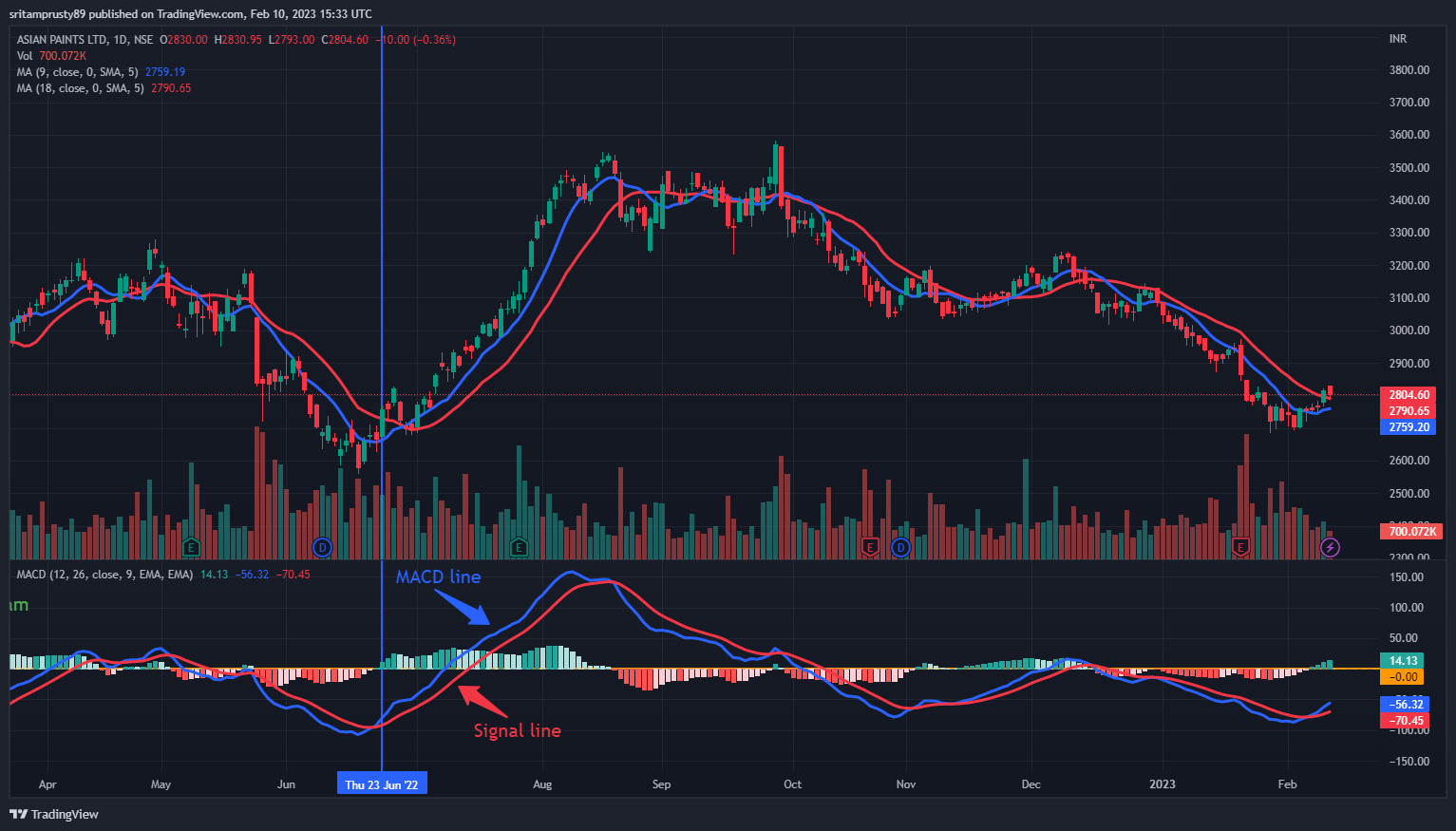Click the C2804.60 close value in the legend

point(345,40)
